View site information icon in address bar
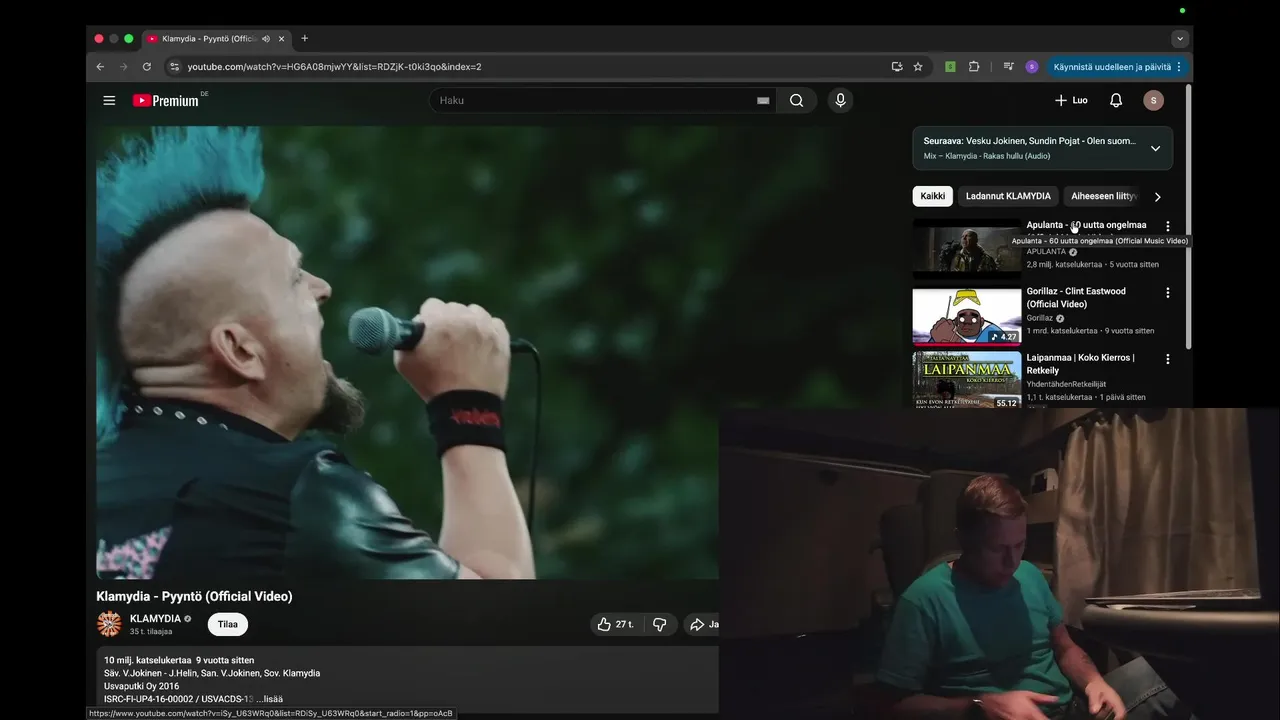Screen dimensions: 1280x720 coord(174,67)
